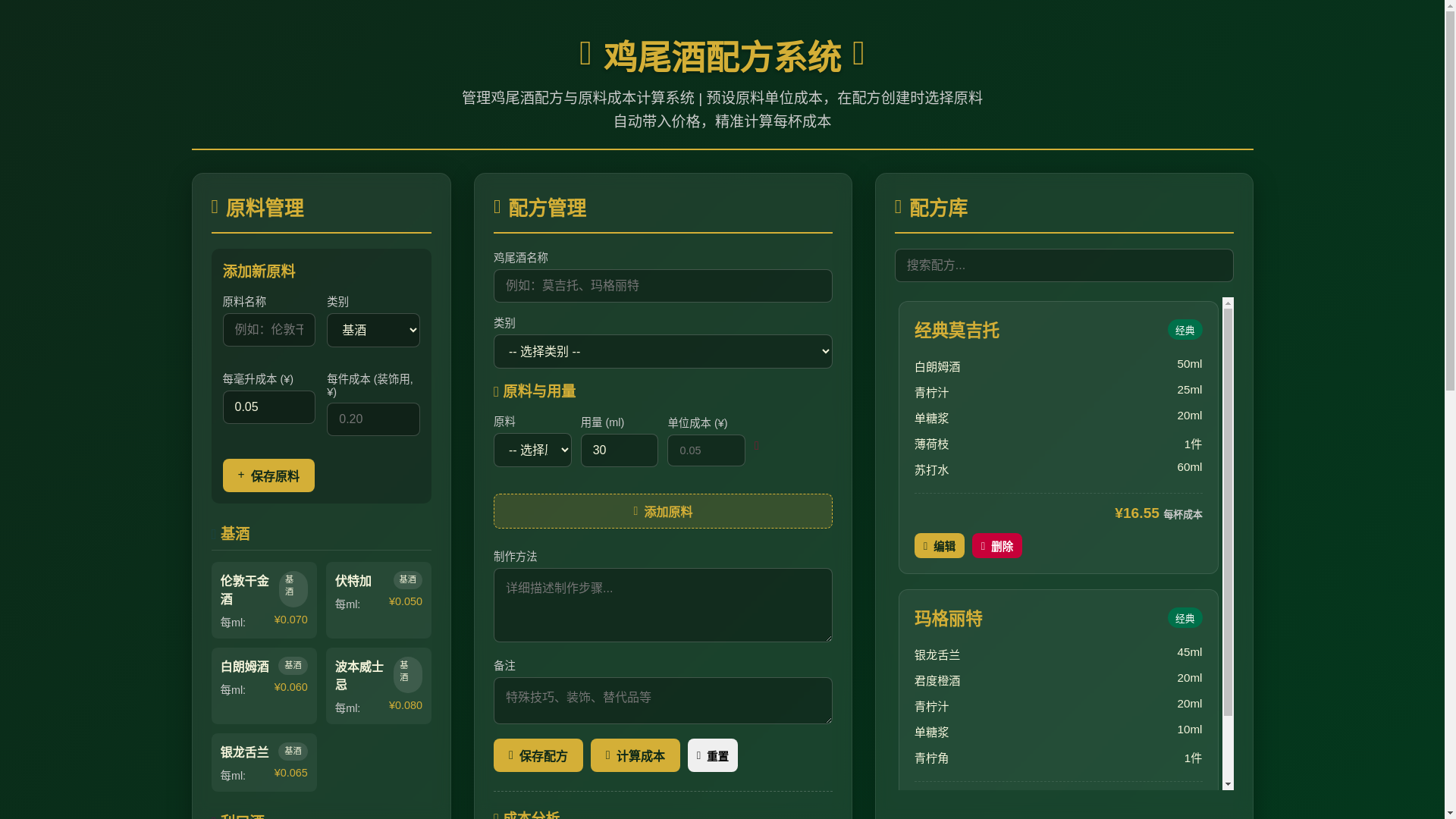Click the per-piece cost field 0.20

[373, 419]
